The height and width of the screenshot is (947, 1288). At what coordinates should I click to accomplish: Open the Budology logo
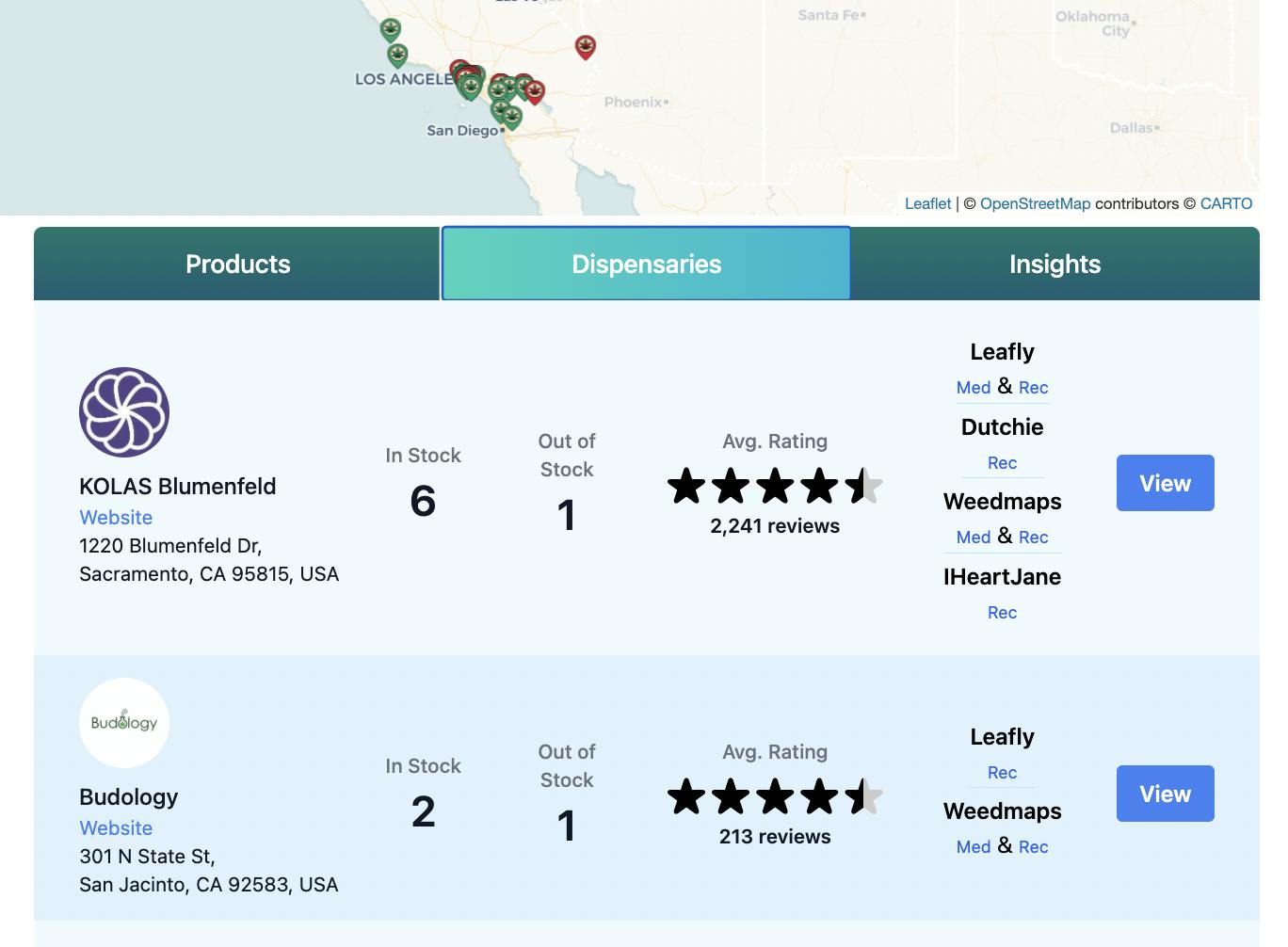[x=124, y=723]
